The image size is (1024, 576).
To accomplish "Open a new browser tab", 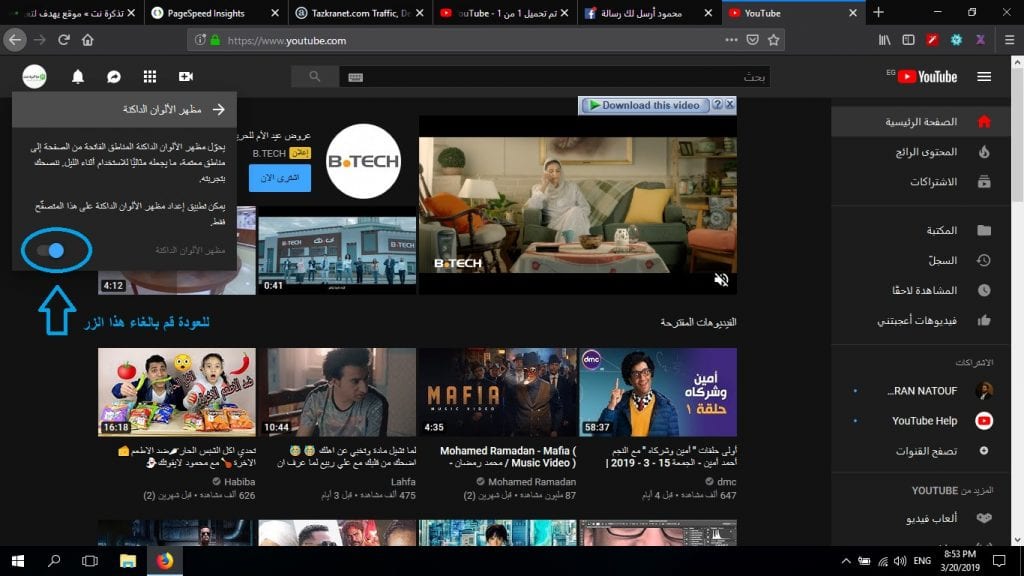I will click(x=878, y=13).
